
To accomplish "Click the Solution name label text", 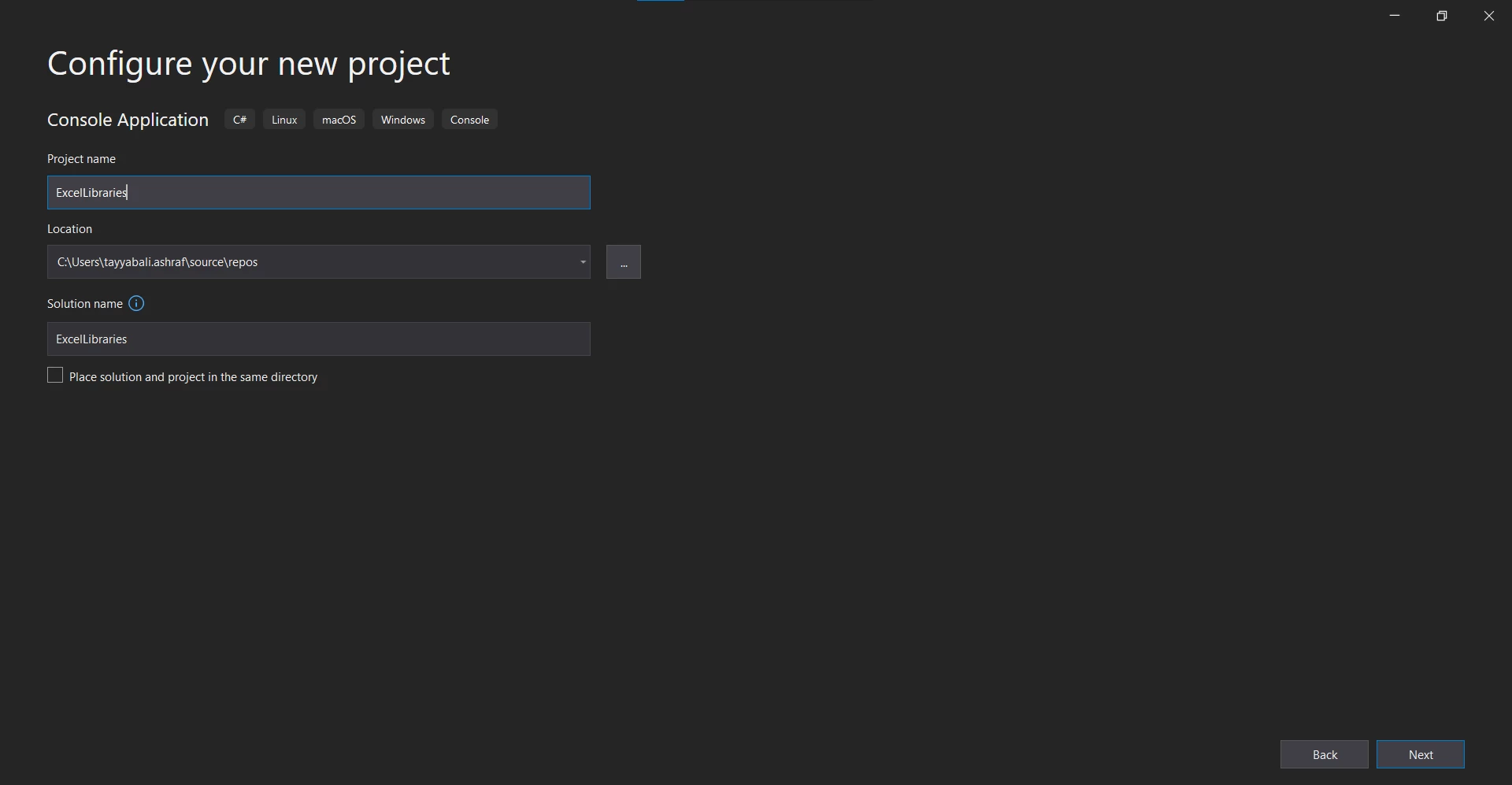I will coord(85,304).
